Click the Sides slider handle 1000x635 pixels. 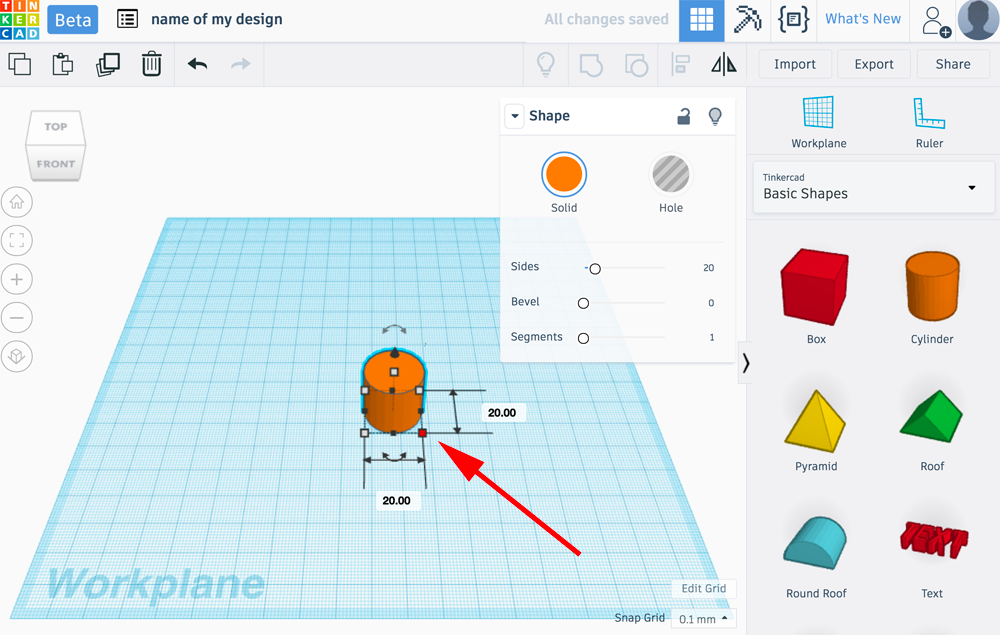pyautogui.click(x=595, y=269)
